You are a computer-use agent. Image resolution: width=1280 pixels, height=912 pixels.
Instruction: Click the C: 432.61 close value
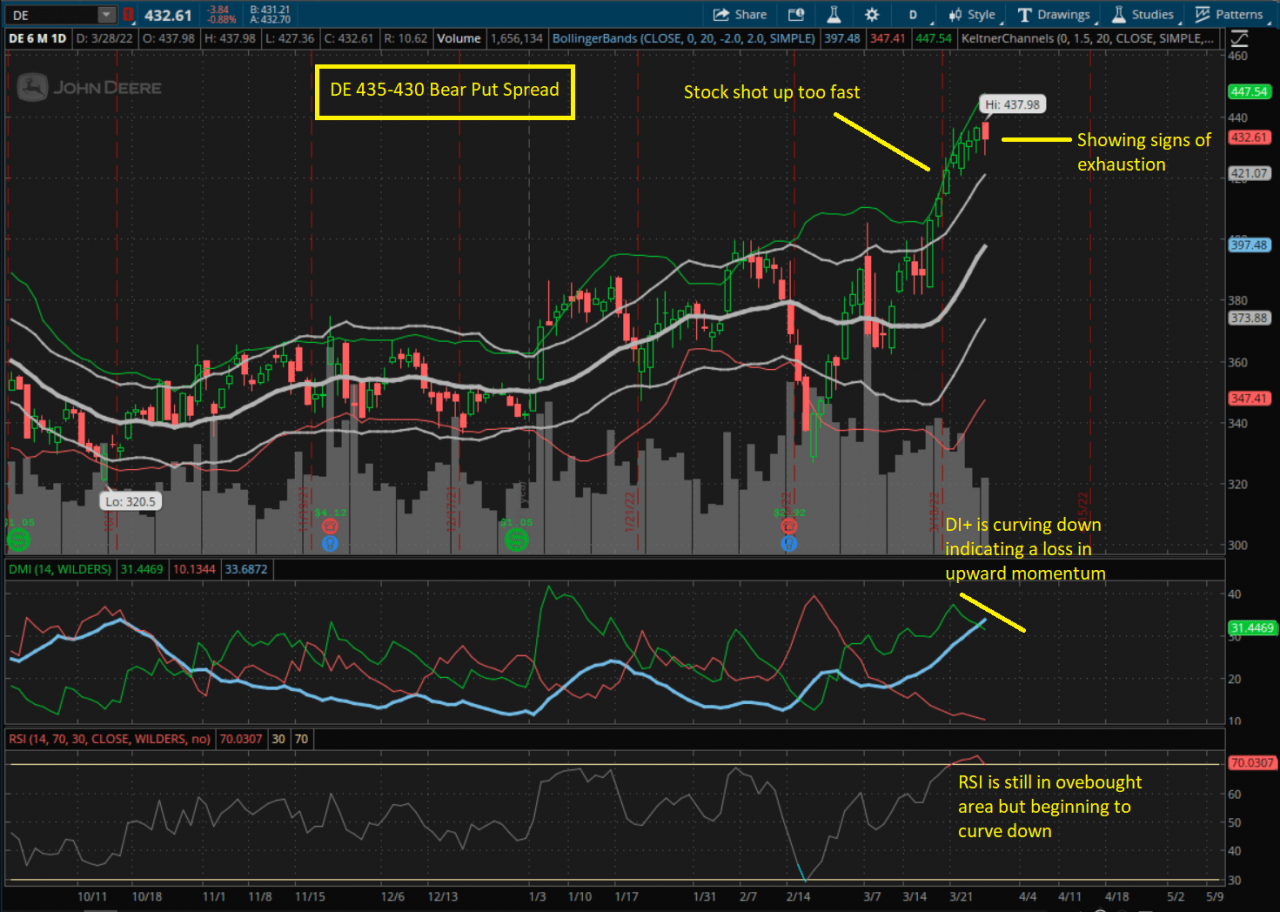point(351,39)
